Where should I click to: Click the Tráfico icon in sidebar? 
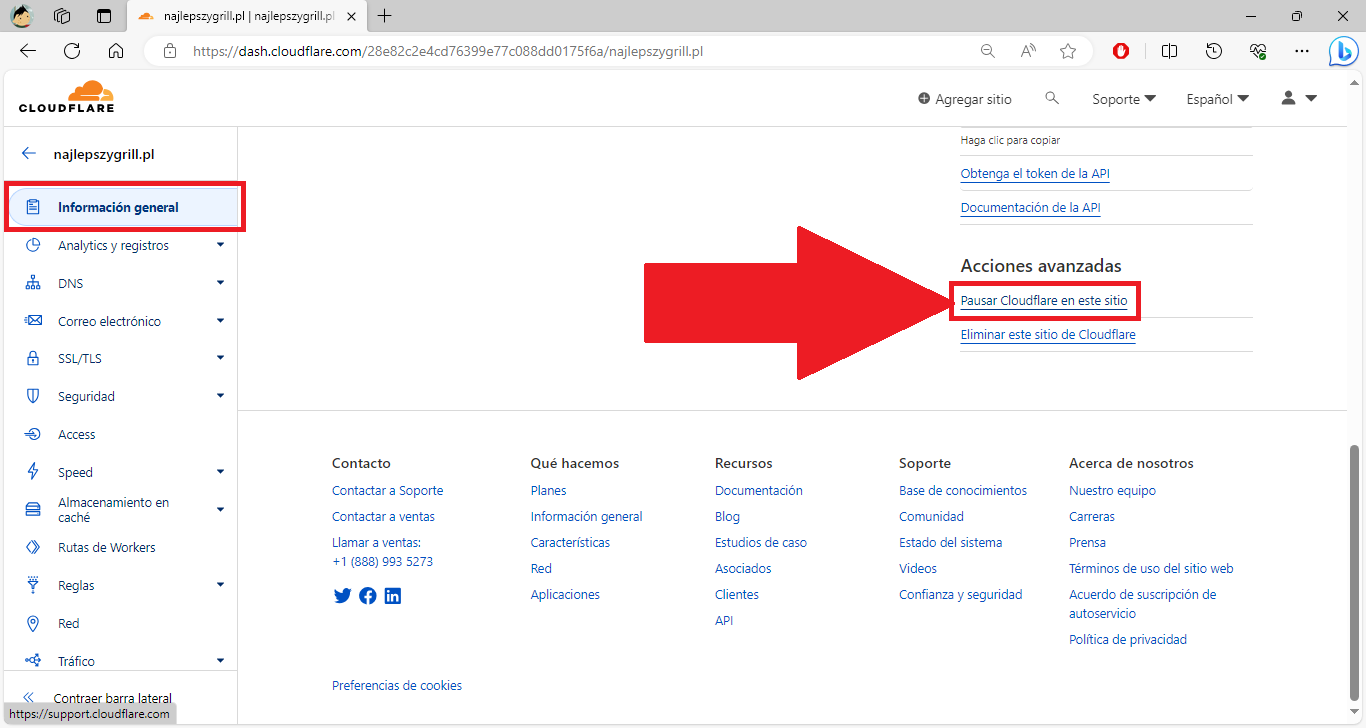point(33,660)
